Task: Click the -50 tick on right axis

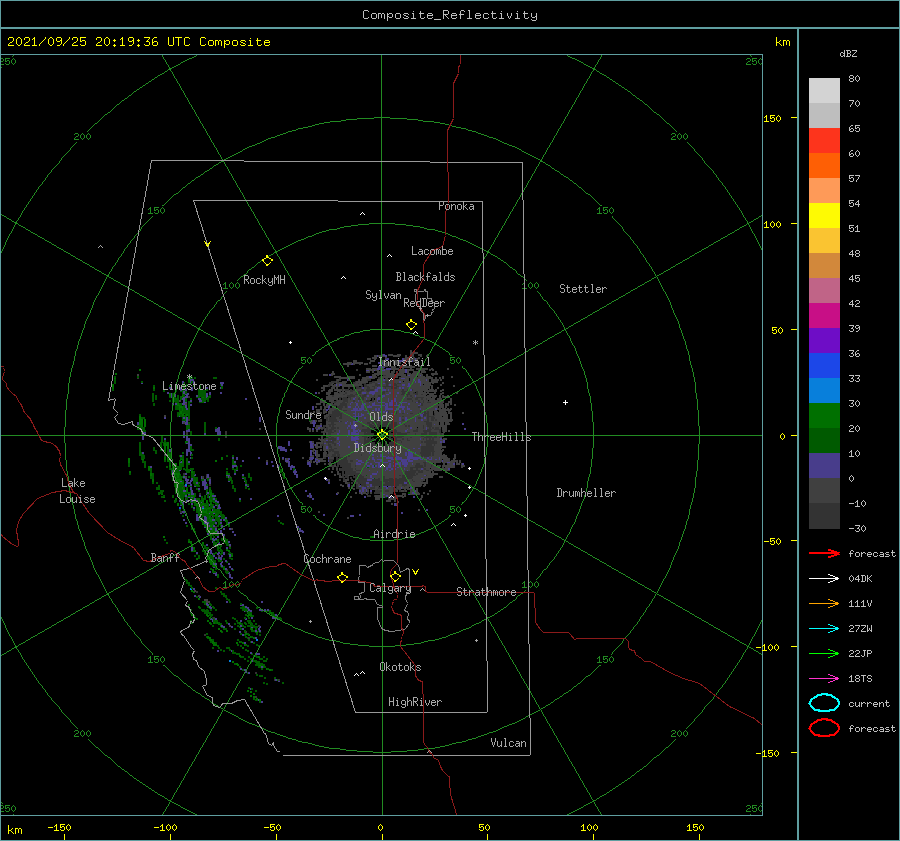Action: pyautogui.click(x=771, y=541)
